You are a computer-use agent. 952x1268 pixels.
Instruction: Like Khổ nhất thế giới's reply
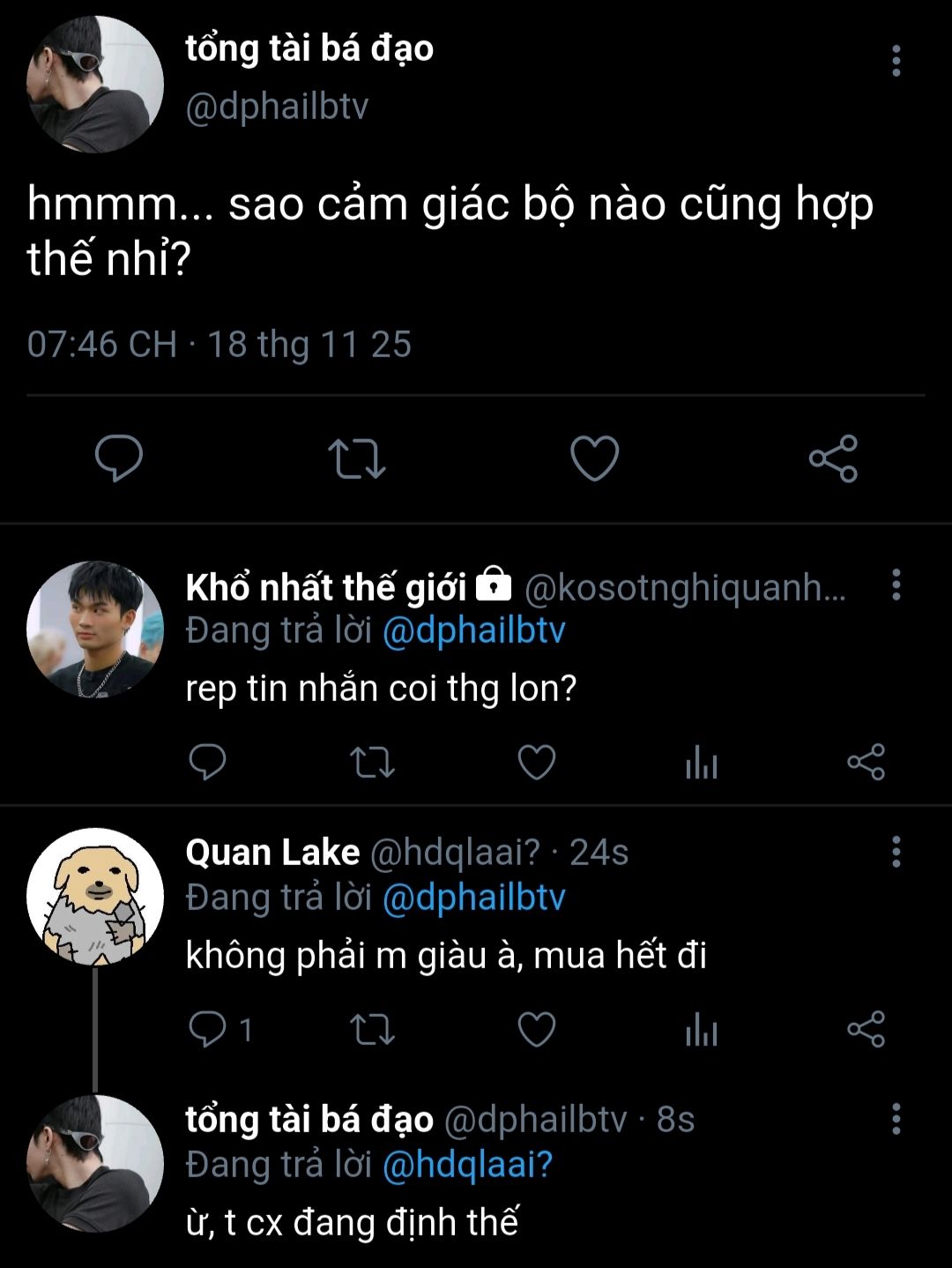coord(536,763)
